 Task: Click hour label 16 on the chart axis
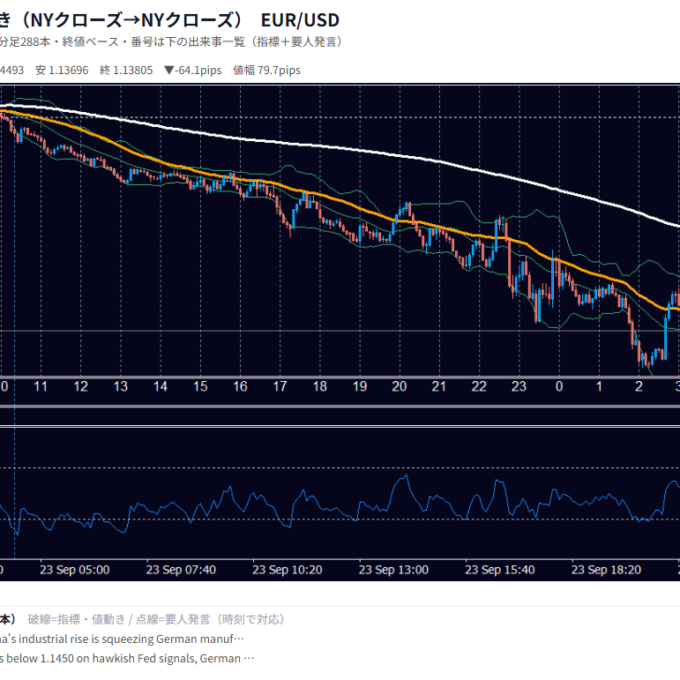point(240,386)
